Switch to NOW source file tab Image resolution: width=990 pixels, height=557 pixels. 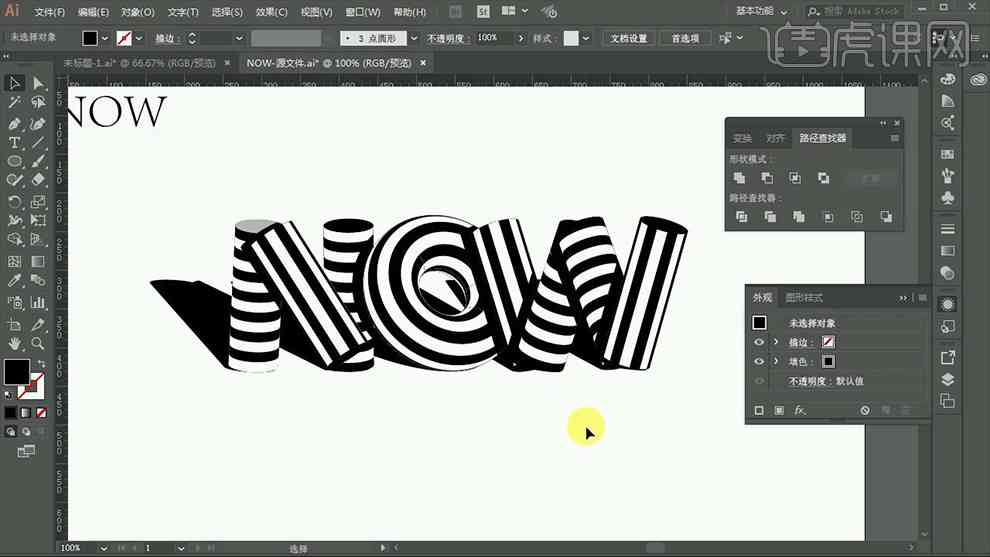coord(329,63)
